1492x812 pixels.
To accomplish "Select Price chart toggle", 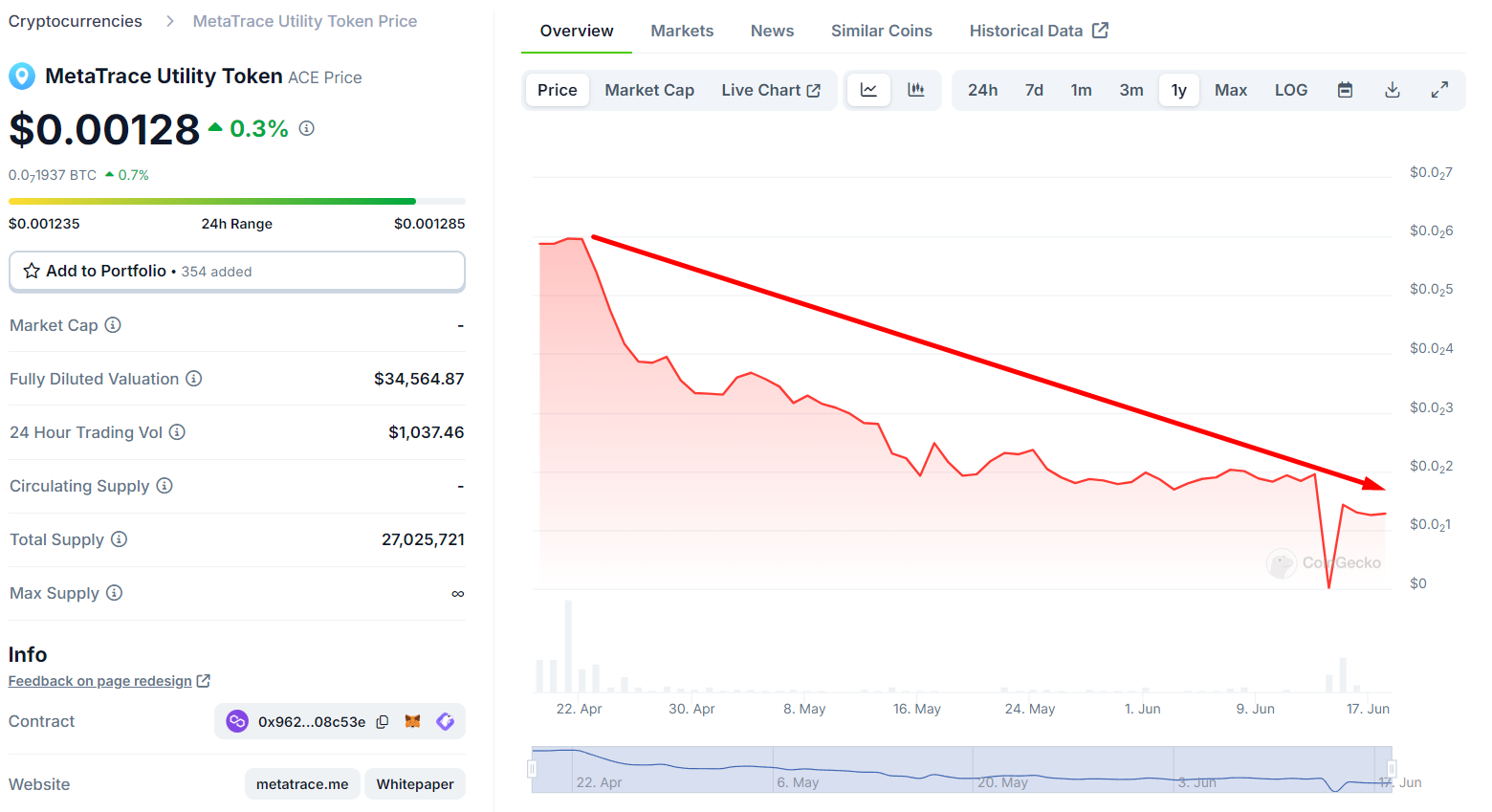I will [x=558, y=90].
